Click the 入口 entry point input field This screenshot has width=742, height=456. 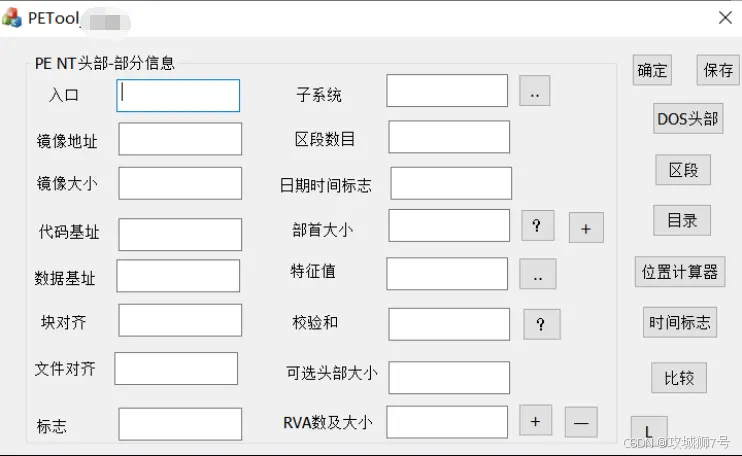click(178, 96)
